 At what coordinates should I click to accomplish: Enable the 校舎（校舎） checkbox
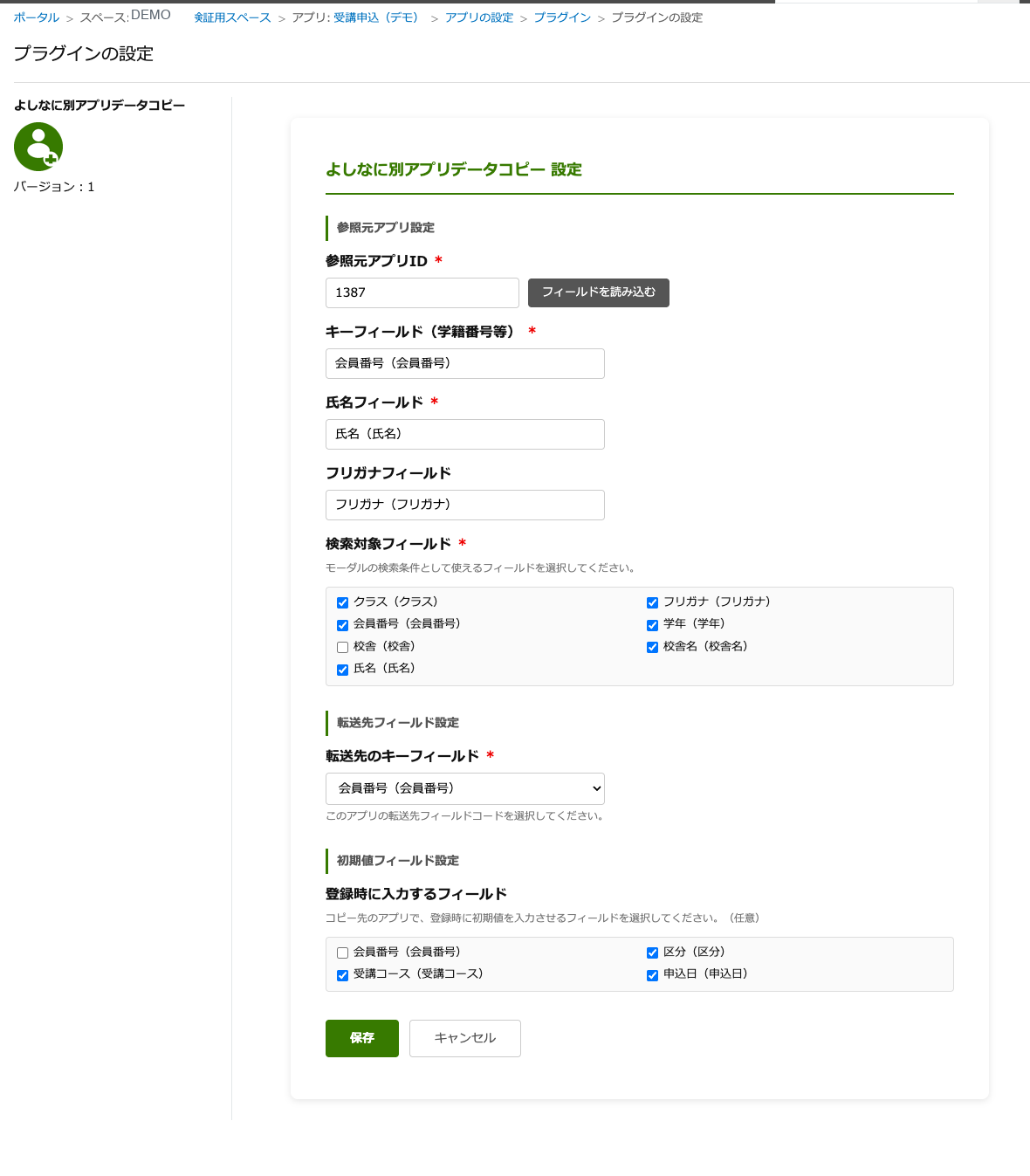point(342,647)
